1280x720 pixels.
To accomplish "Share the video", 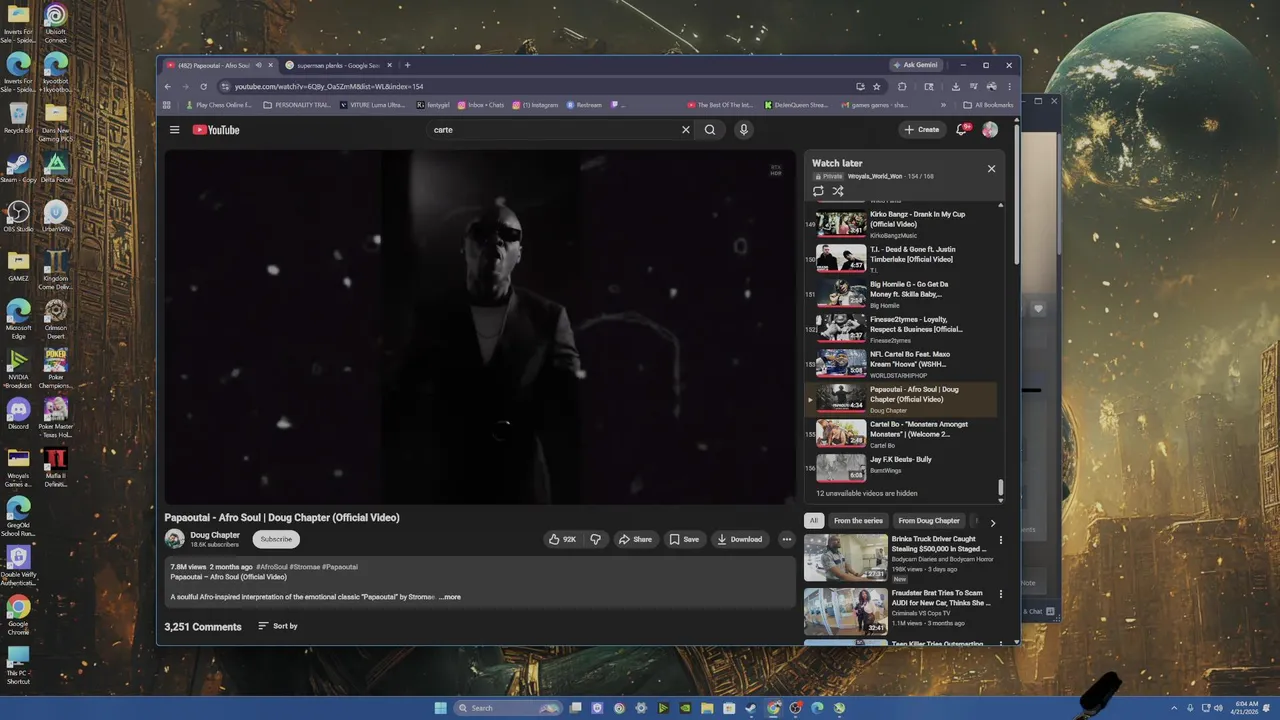I will [x=635, y=539].
